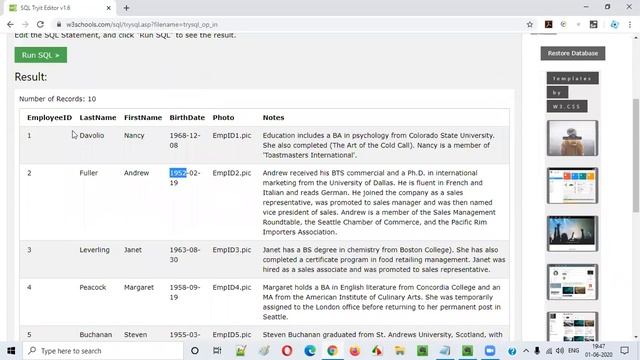Reload the current web page
640x360 pixels.
pyautogui.click(x=40, y=24)
